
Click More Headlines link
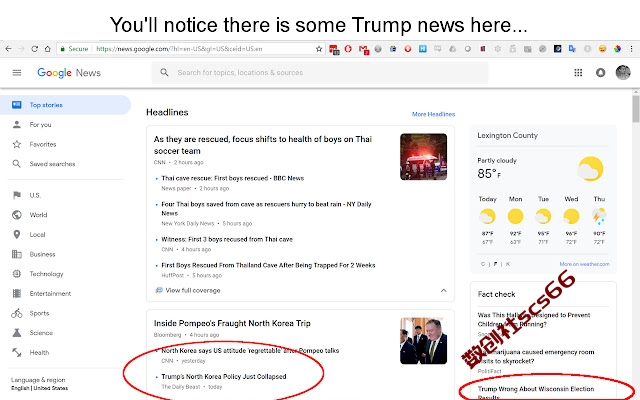click(x=433, y=114)
